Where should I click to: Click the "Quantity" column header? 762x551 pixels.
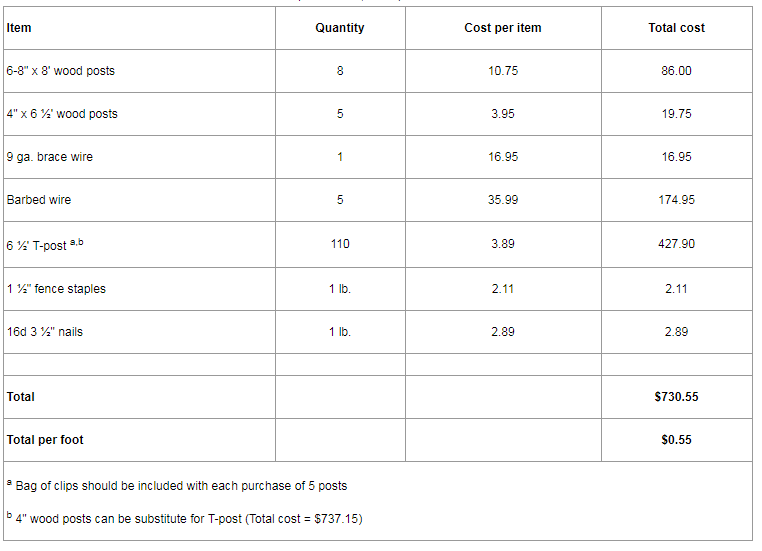(340, 28)
